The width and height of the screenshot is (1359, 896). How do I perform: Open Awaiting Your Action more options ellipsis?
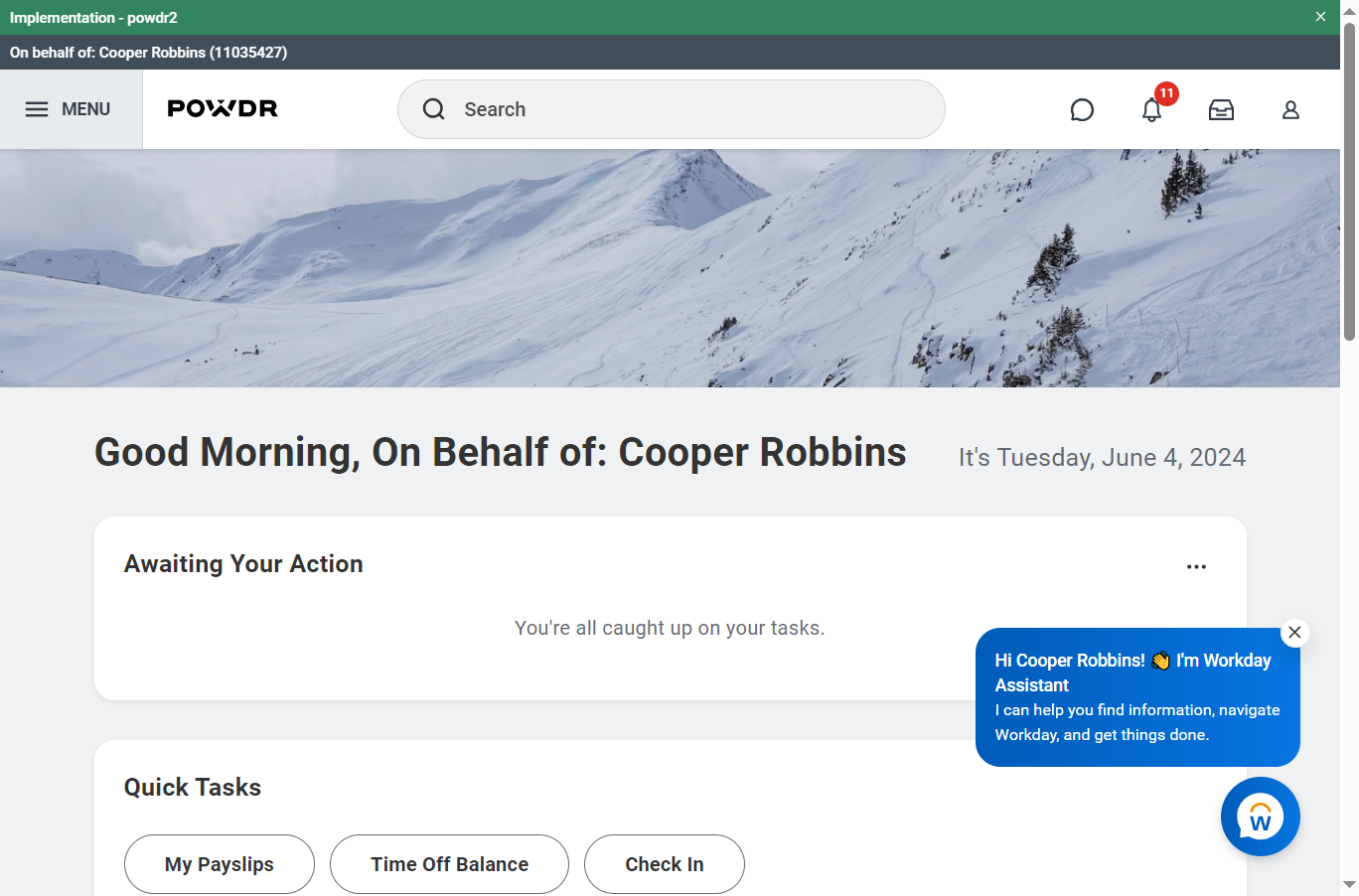pyautogui.click(x=1196, y=566)
